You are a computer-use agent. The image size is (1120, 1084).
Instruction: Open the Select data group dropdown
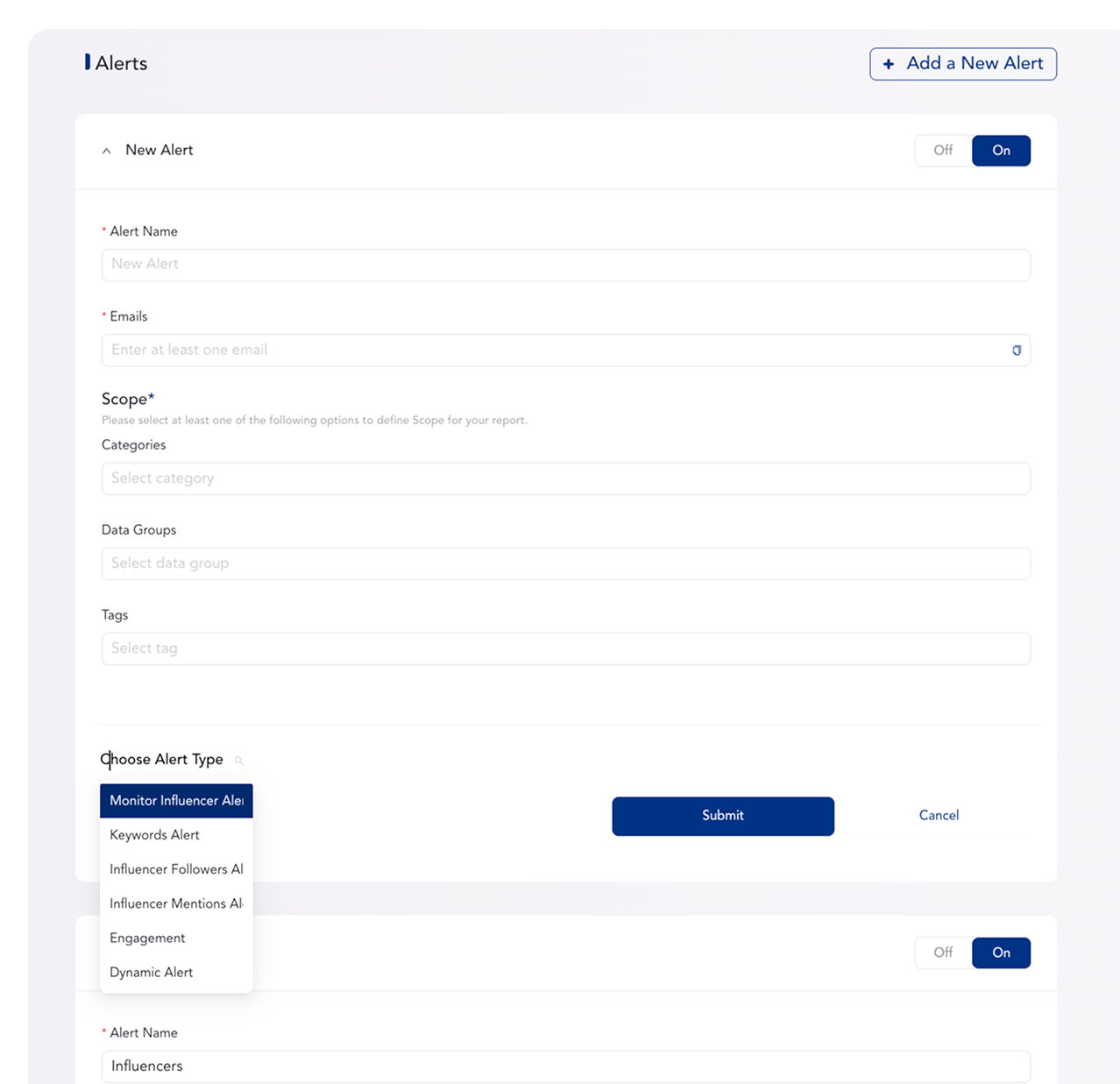tap(565, 563)
